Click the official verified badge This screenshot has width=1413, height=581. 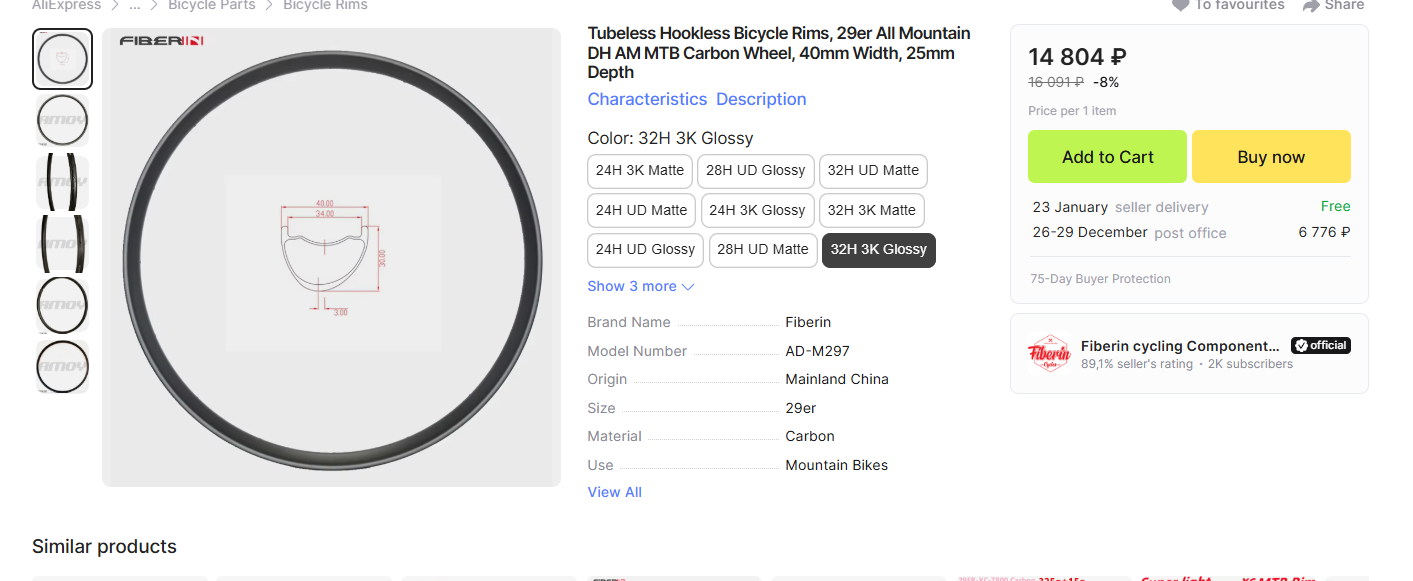(x=1321, y=345)
